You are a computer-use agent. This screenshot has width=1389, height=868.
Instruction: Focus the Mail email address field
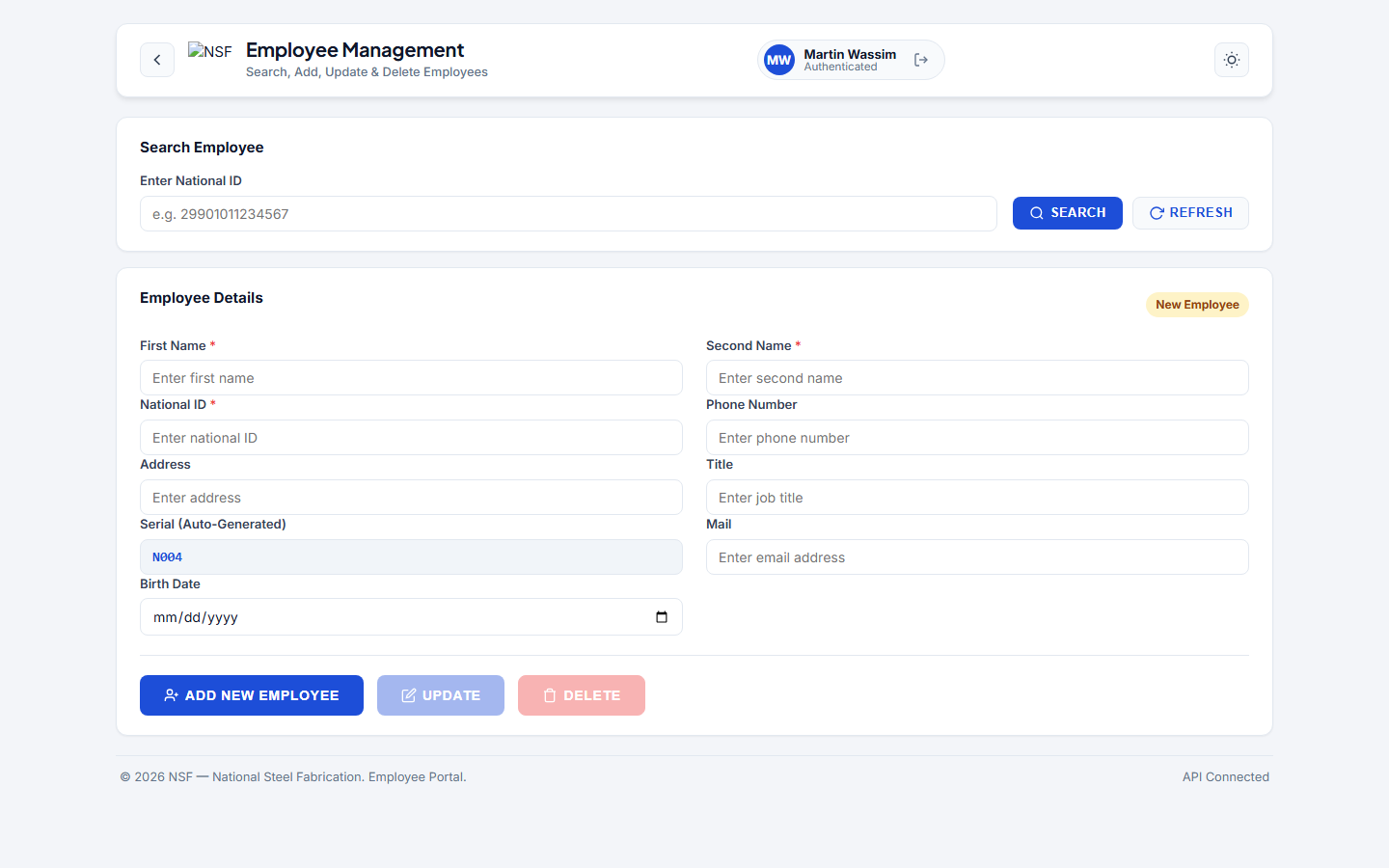pyautogui.click(x=977, y=557)
